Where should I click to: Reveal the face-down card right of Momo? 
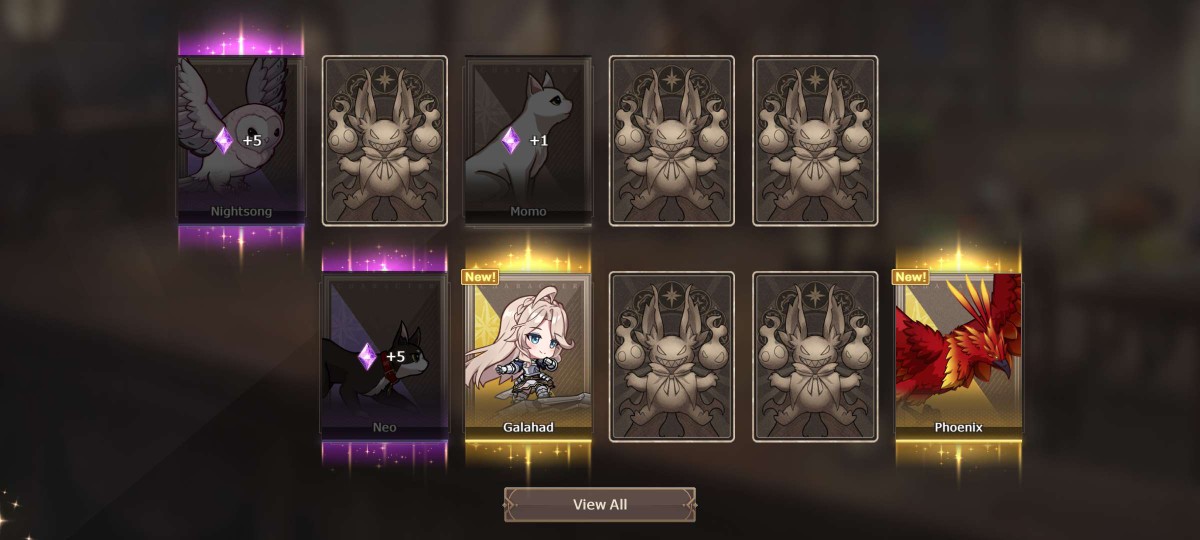[672, 140]
